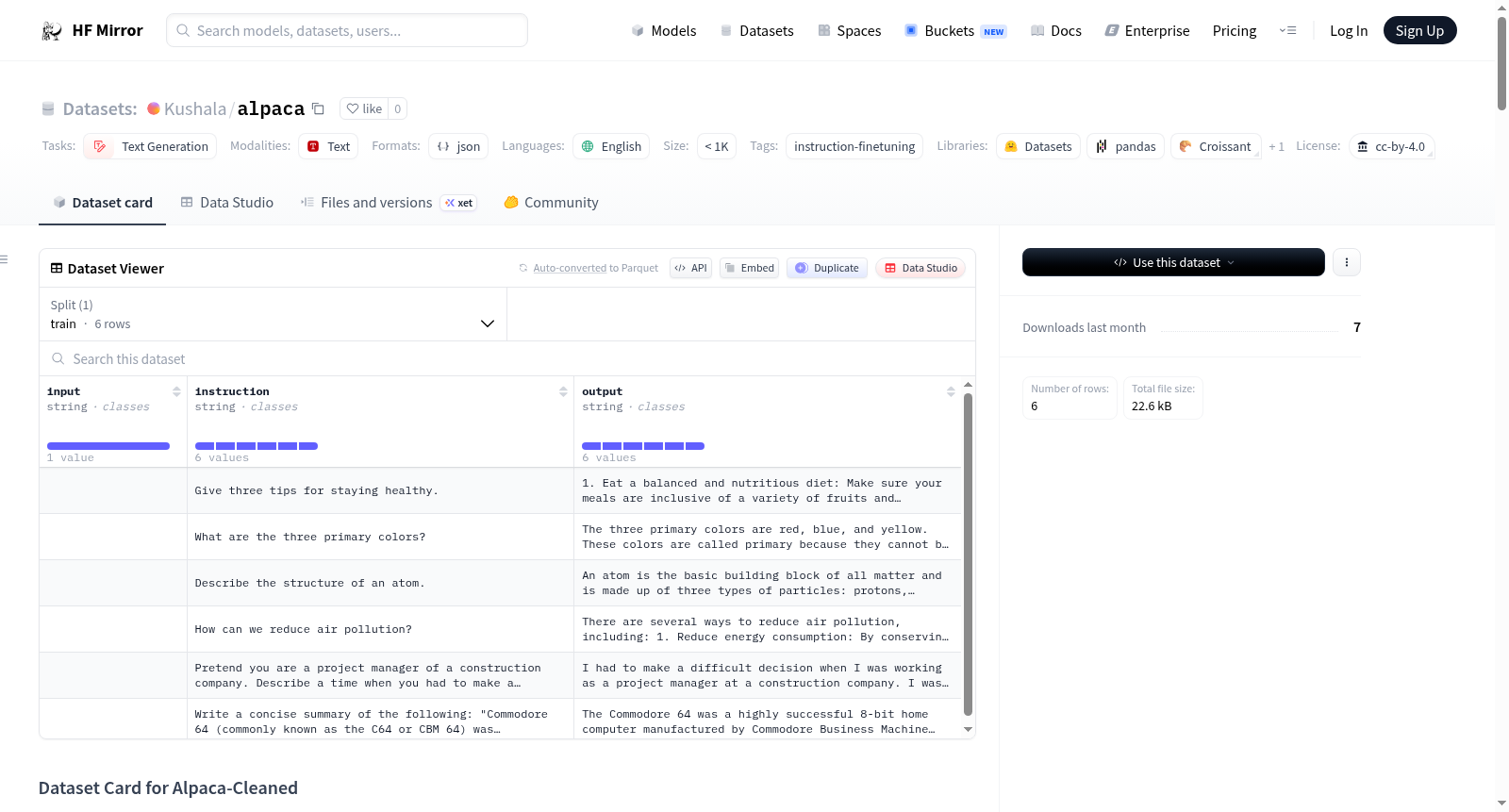Viewport: 1509px width, 812px height.
Task: Open Buckets in the top navigation
Action: tap(955, 30)
